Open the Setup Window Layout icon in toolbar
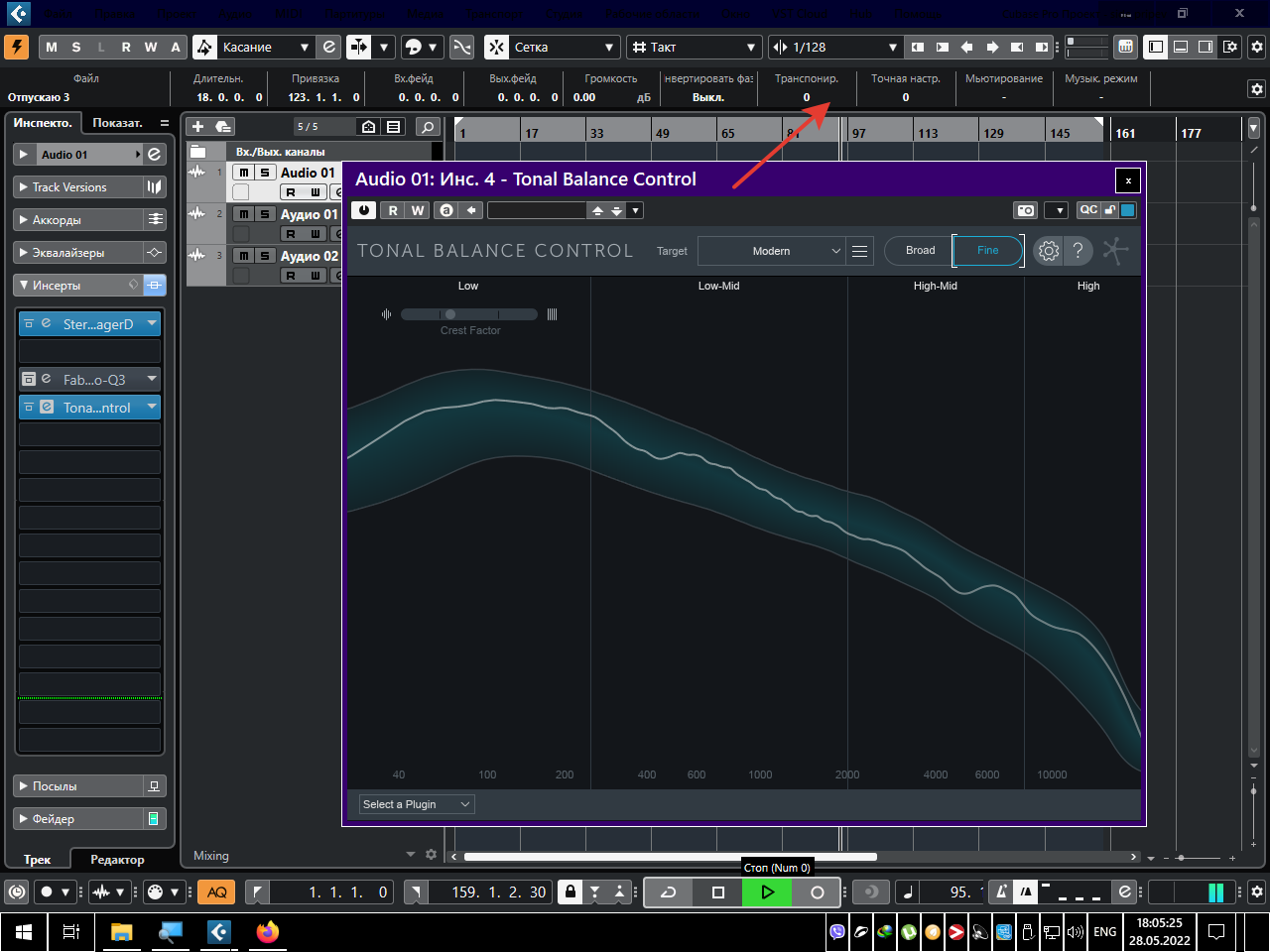 1231,47
